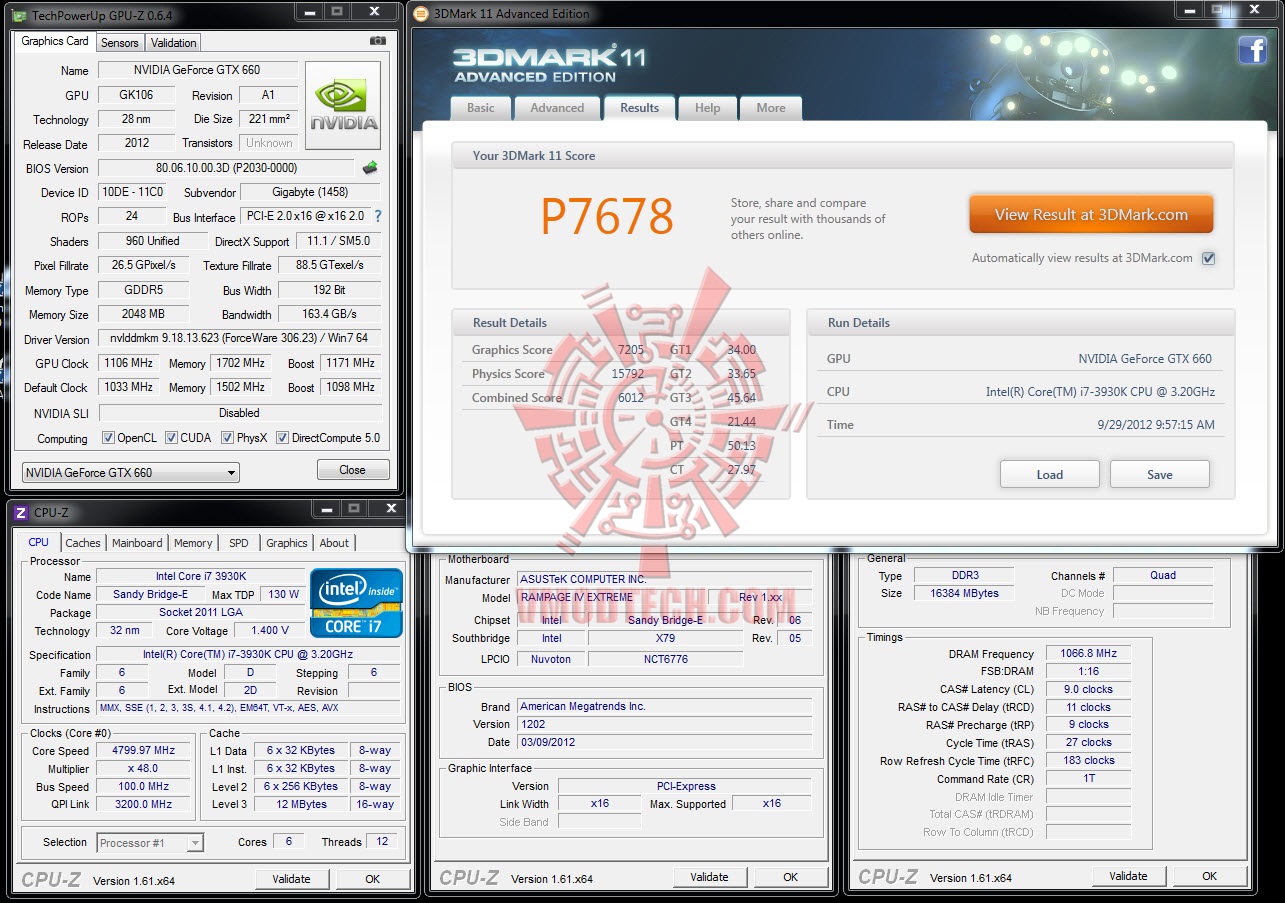
Task: Open the Caches tab in CPU-Z
Action: pyautogui.click(x=83, y=543)
